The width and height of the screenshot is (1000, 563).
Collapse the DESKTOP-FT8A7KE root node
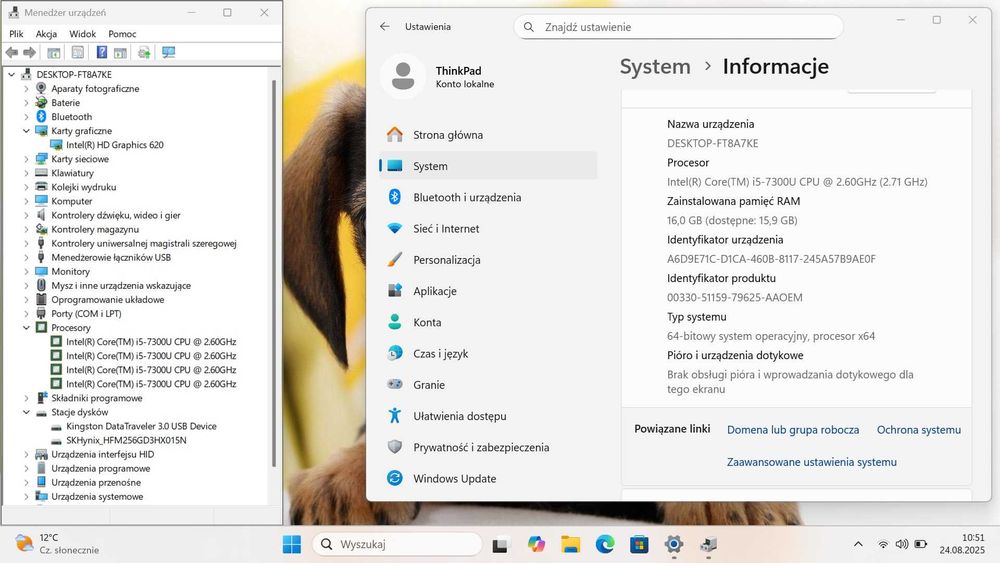[x=11, y=75]
